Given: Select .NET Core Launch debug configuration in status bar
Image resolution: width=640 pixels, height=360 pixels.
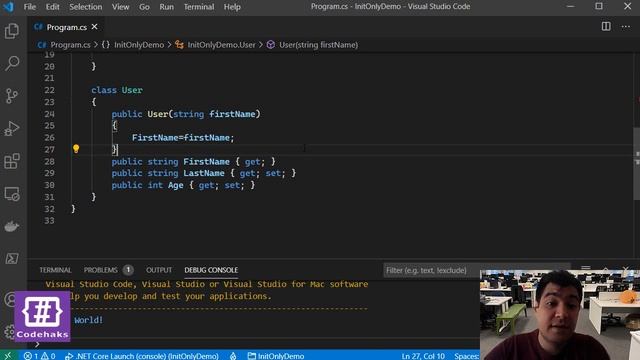Looking at the screenshot, I should 142,356.
